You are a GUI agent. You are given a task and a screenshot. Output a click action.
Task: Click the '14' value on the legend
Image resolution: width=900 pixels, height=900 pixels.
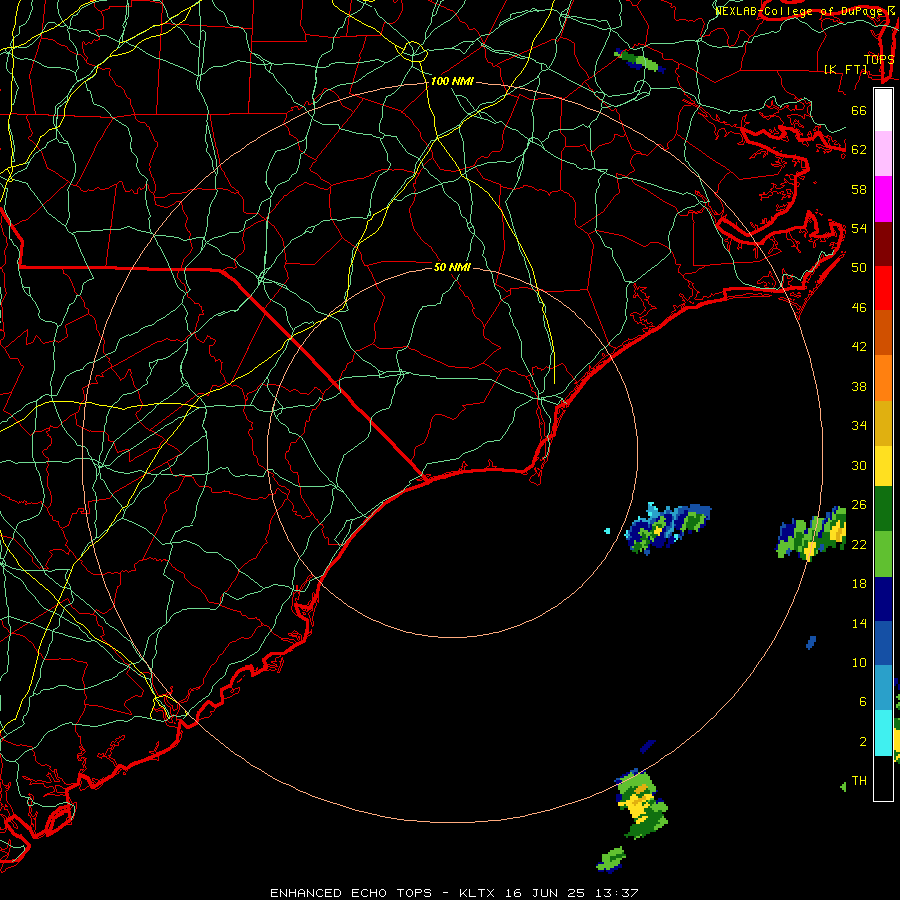pyautogui.click(x=859, y=623)
